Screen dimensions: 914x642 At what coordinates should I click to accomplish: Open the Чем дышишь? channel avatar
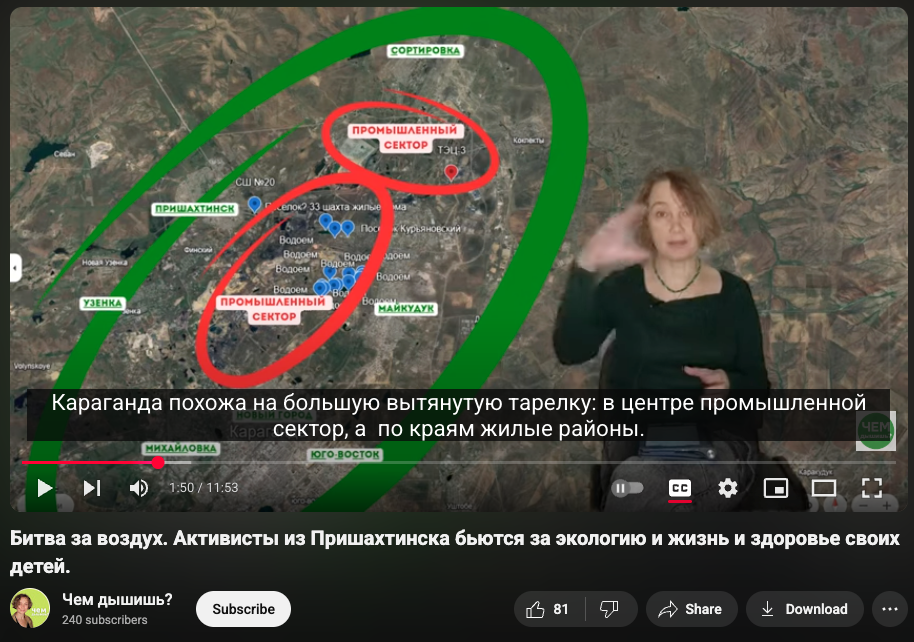[x=30, y=608]
